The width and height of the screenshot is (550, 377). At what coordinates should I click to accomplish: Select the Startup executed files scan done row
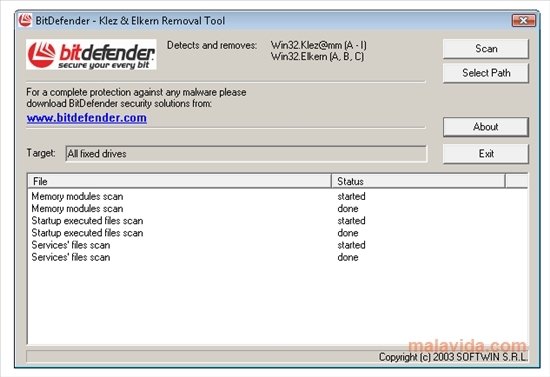[277, 233]
